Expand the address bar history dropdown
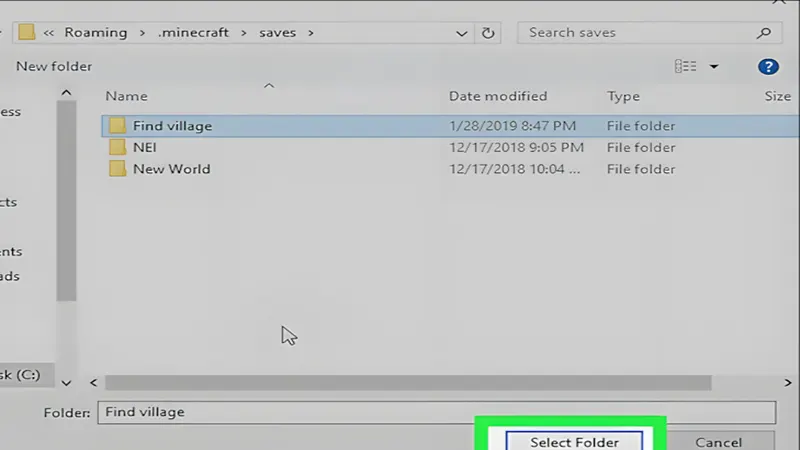 [461, 33]
